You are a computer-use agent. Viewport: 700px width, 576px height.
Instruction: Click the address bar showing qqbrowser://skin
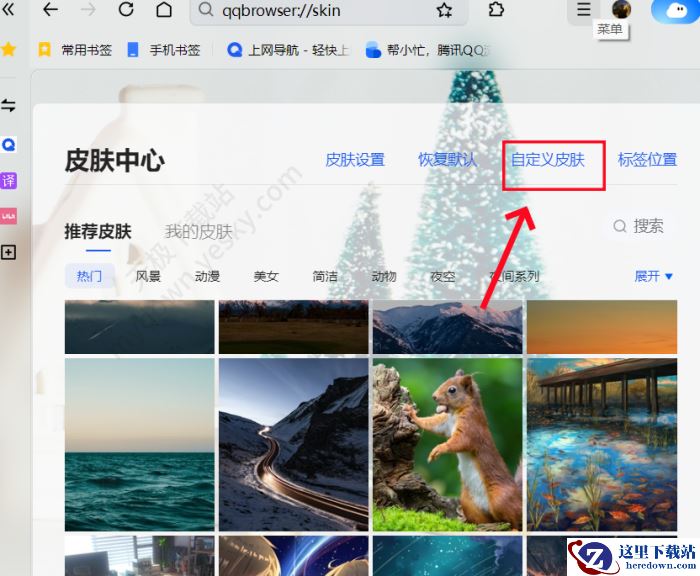coord(329,10)
